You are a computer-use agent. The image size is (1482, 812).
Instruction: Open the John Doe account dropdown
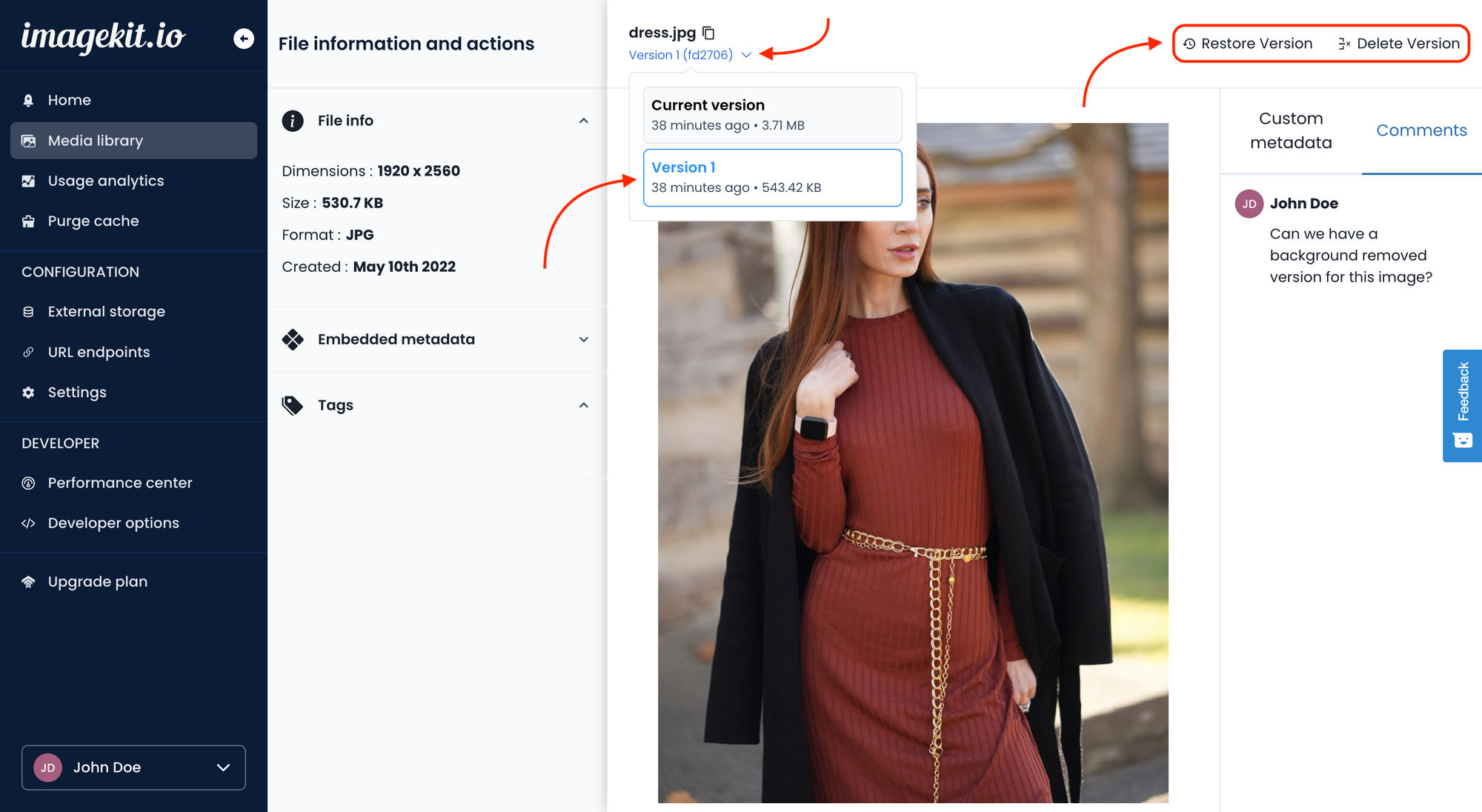pyautogui.click(x=133, y=768)
